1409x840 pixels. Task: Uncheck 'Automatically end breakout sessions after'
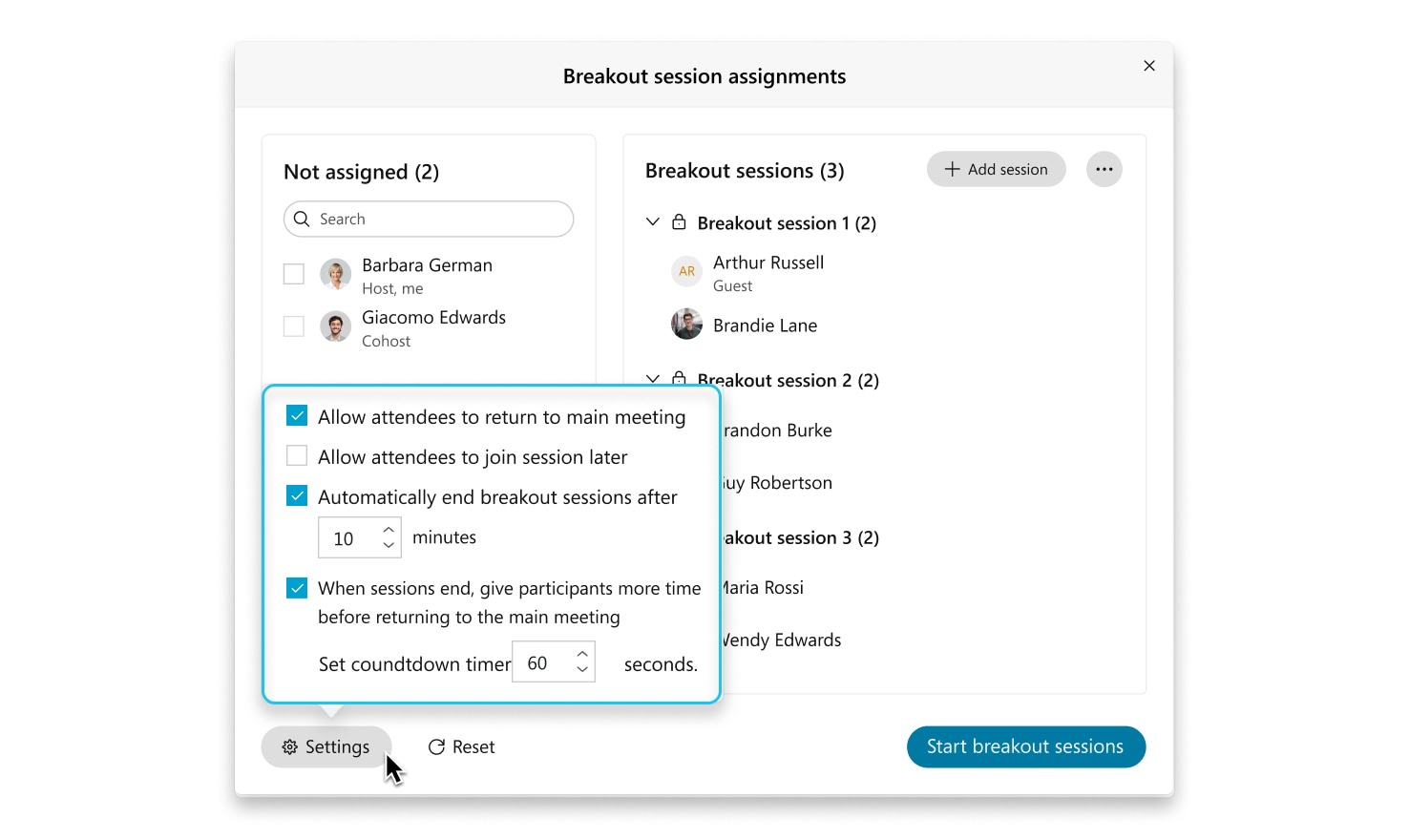297,495
